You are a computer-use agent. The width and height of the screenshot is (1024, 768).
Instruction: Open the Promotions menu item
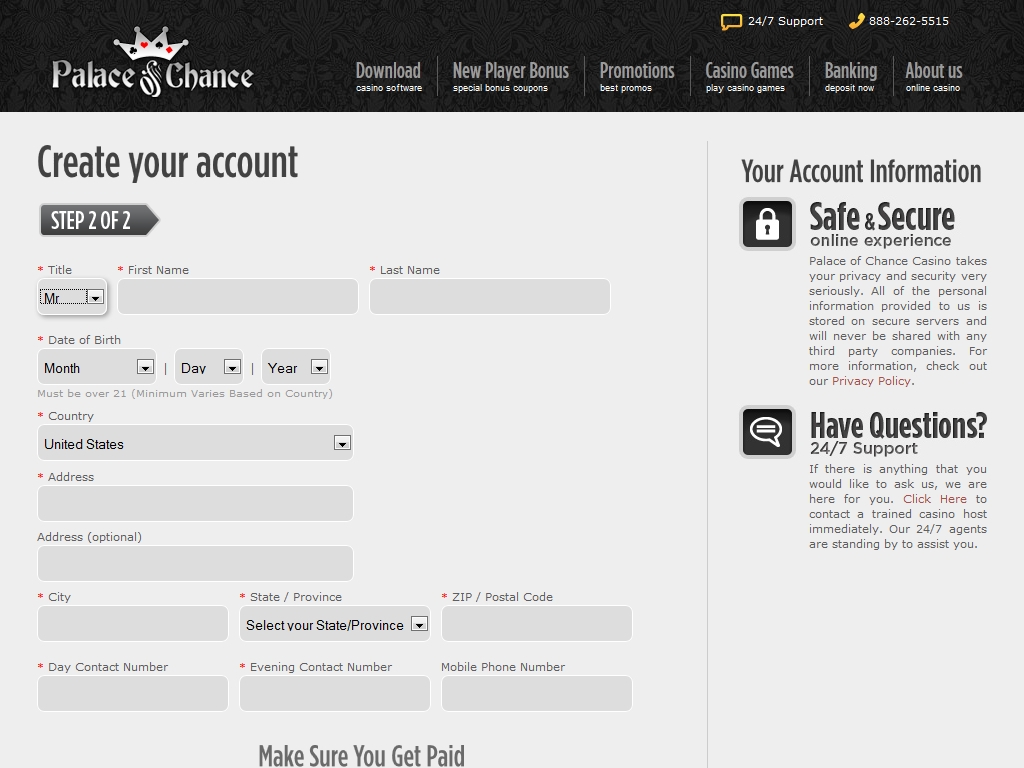point(636,76)
